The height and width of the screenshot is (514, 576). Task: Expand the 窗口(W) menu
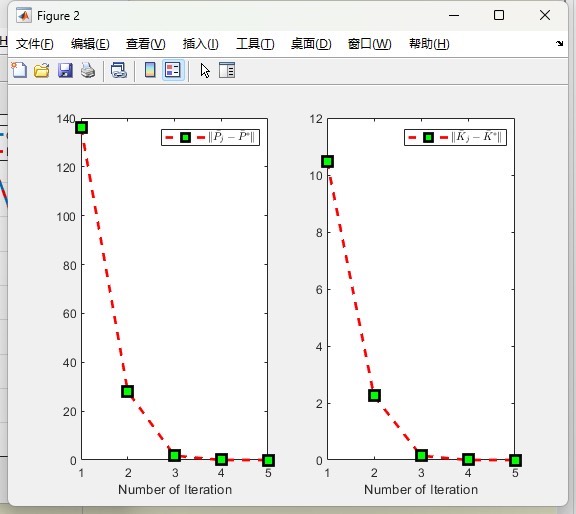click(x=369, y=44)
